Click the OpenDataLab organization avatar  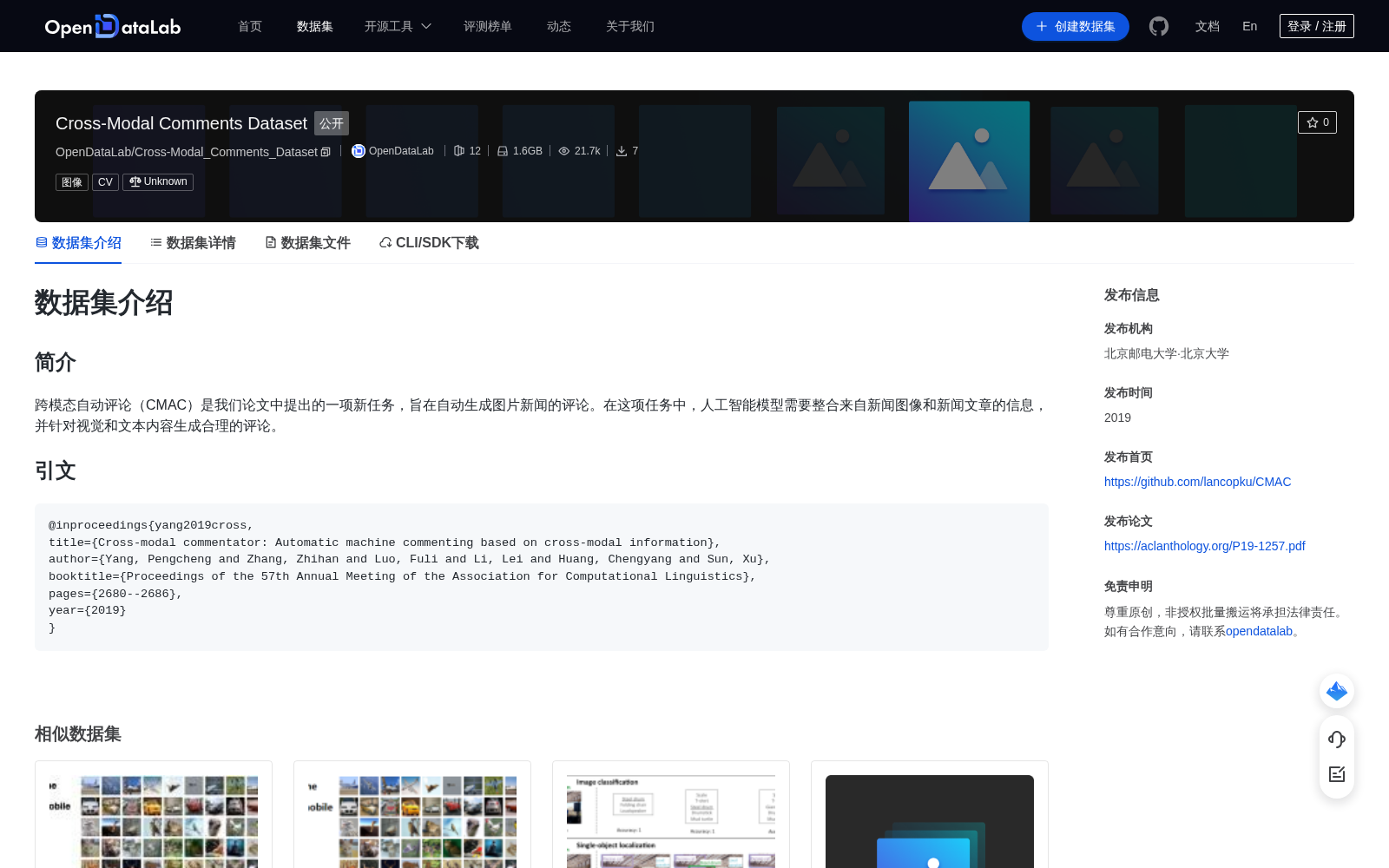pos(359,151)
